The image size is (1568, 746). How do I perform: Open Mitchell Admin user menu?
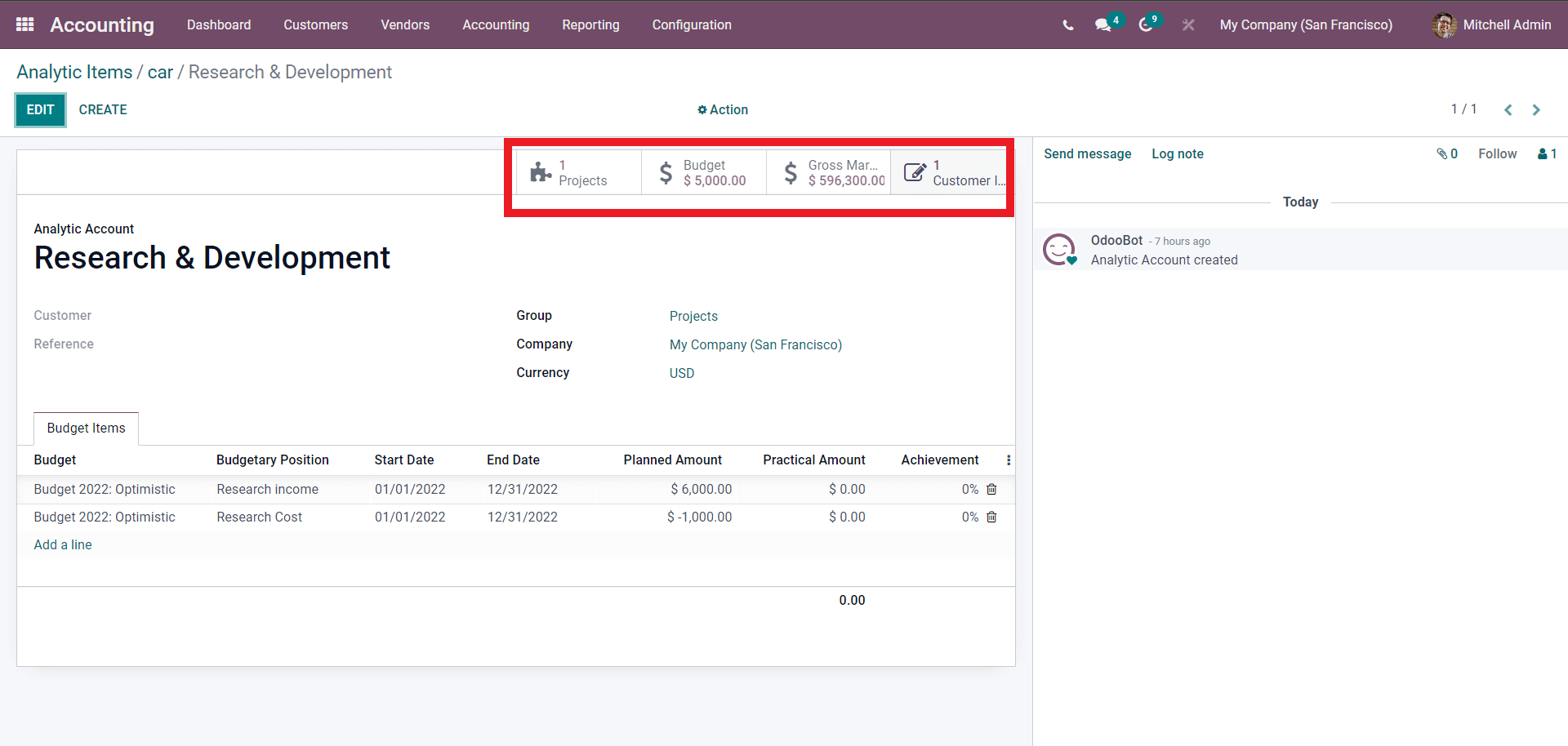pyautogui.click(x=1491, y=25)
